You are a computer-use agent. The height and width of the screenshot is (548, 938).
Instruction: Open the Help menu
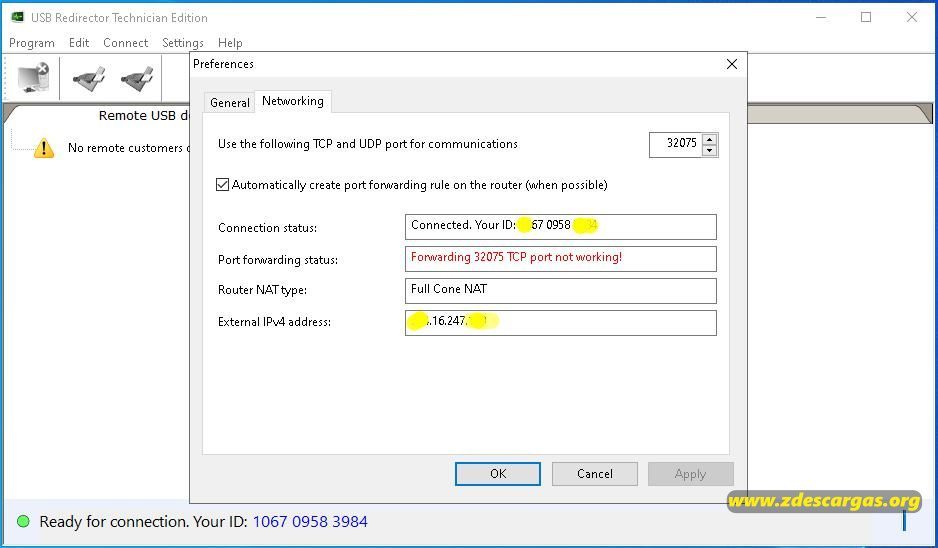click(x=230, y=43)
